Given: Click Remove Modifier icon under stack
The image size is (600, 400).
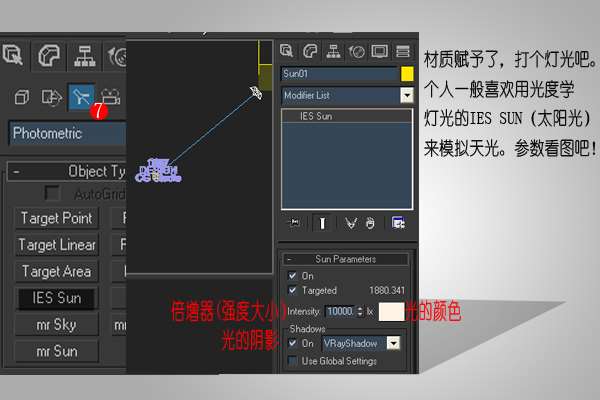Looking at the screenshot, I should tap(370, 223).
